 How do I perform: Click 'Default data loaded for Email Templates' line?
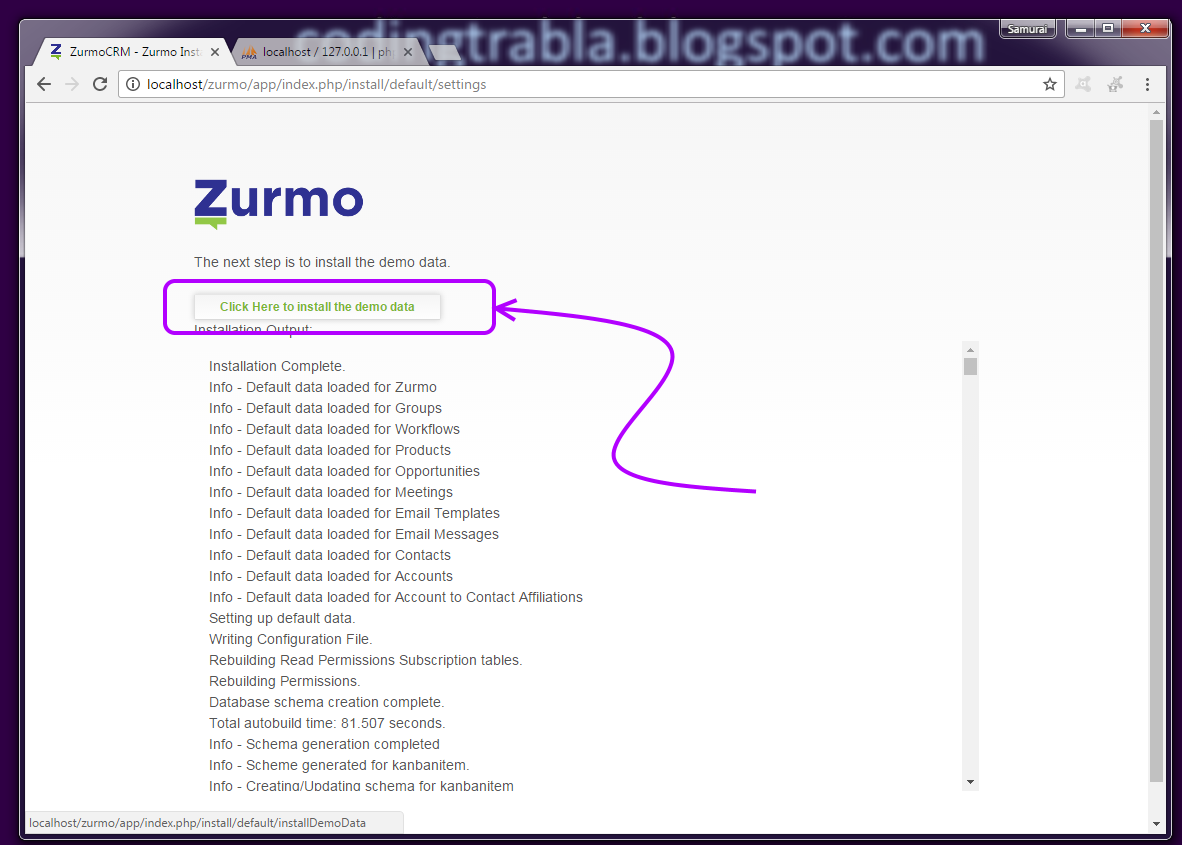[354, 513]
